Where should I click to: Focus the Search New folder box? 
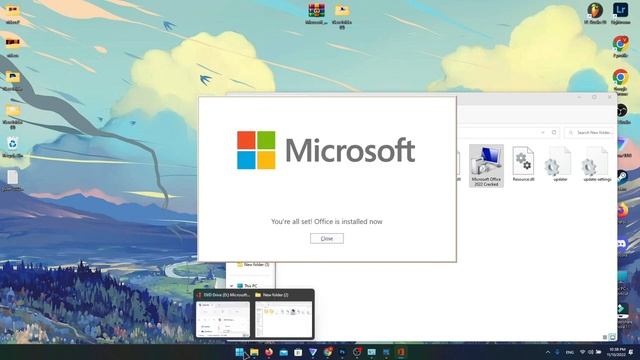click(x=590, y=133)
